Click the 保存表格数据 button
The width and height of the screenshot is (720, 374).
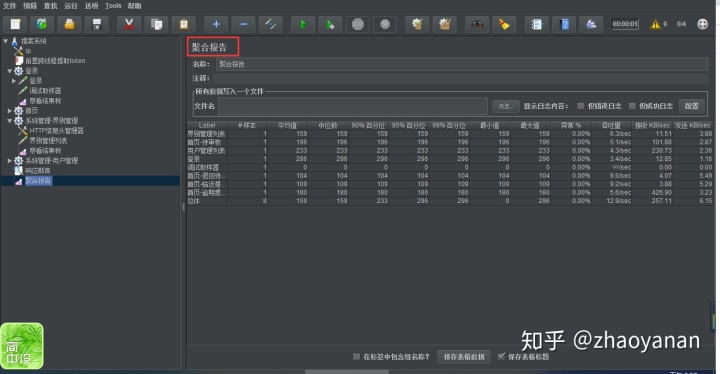point(464,357)
